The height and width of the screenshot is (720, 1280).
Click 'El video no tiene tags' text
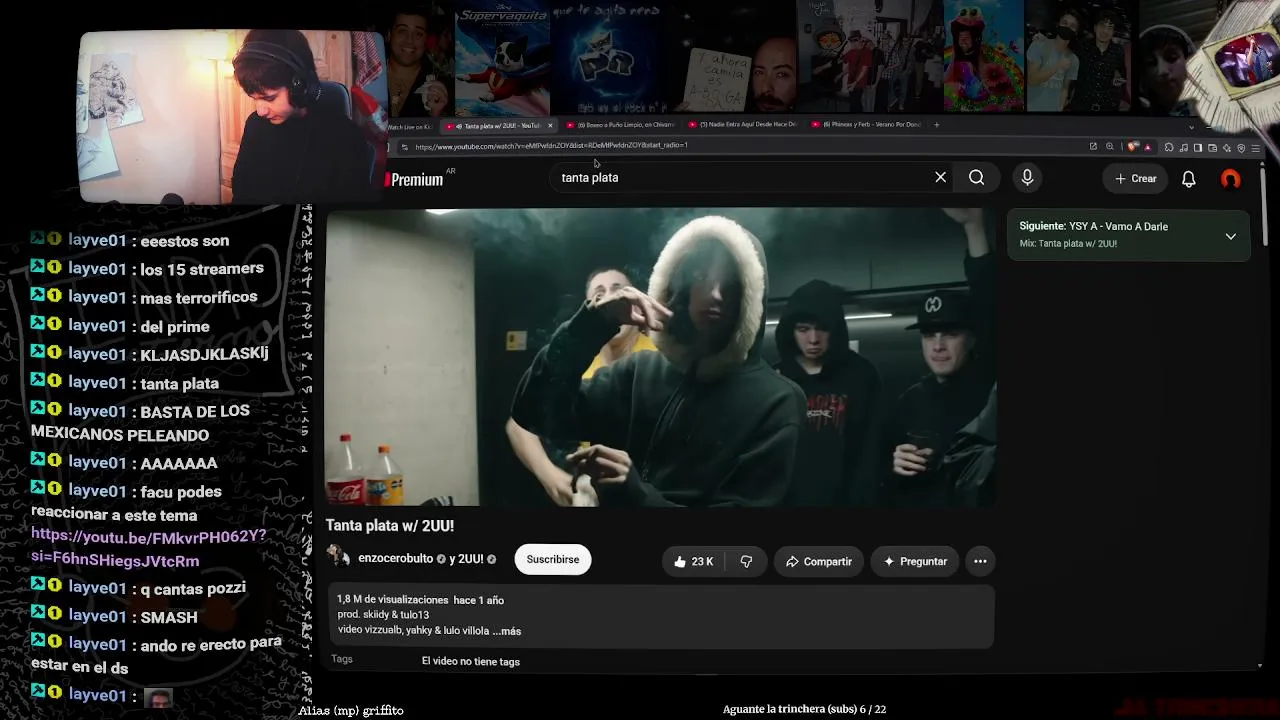(471, 662)
